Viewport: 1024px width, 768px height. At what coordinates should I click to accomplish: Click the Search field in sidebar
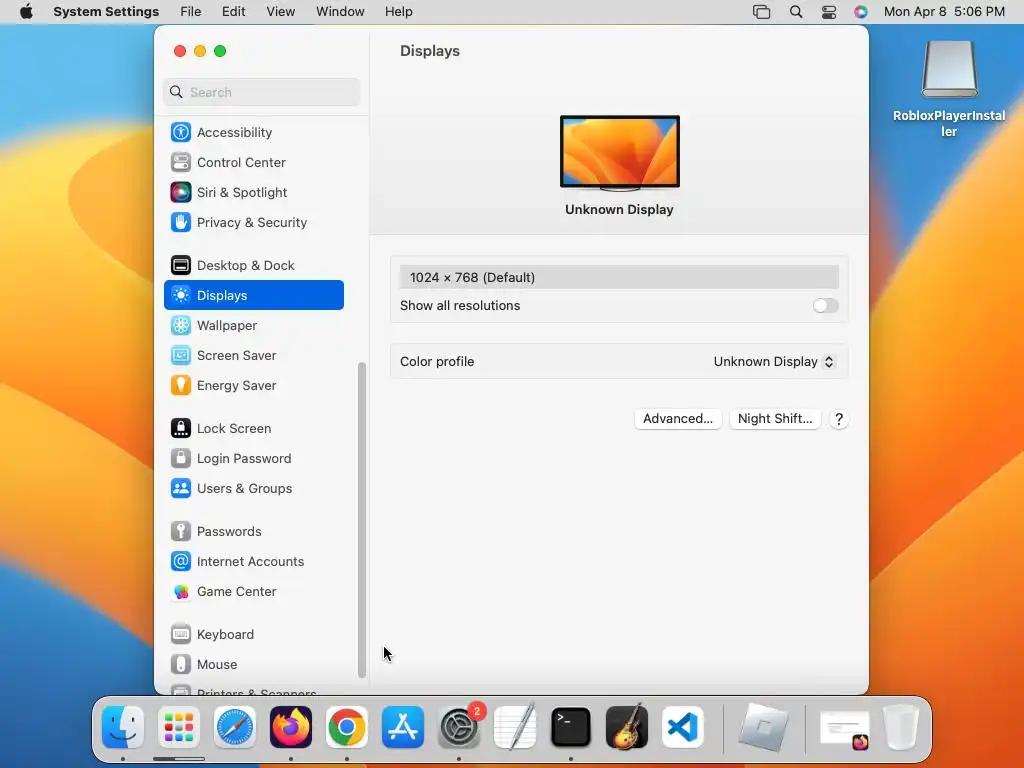[x=261, y=92]
